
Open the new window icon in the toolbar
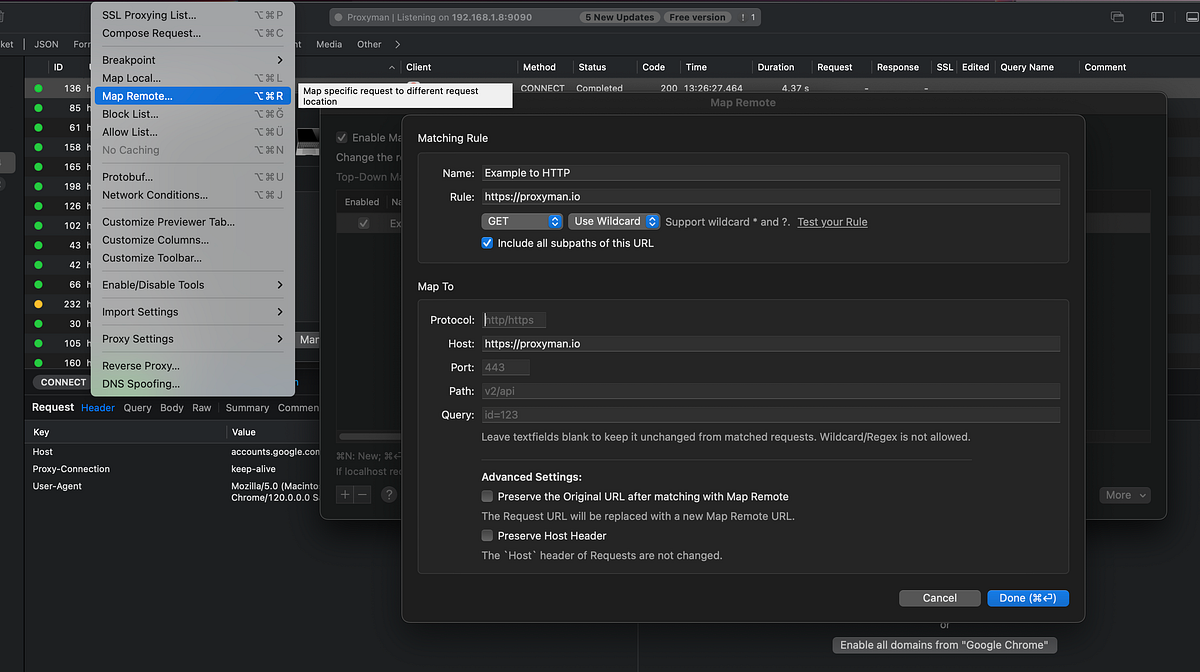(x=1116, y=16)
